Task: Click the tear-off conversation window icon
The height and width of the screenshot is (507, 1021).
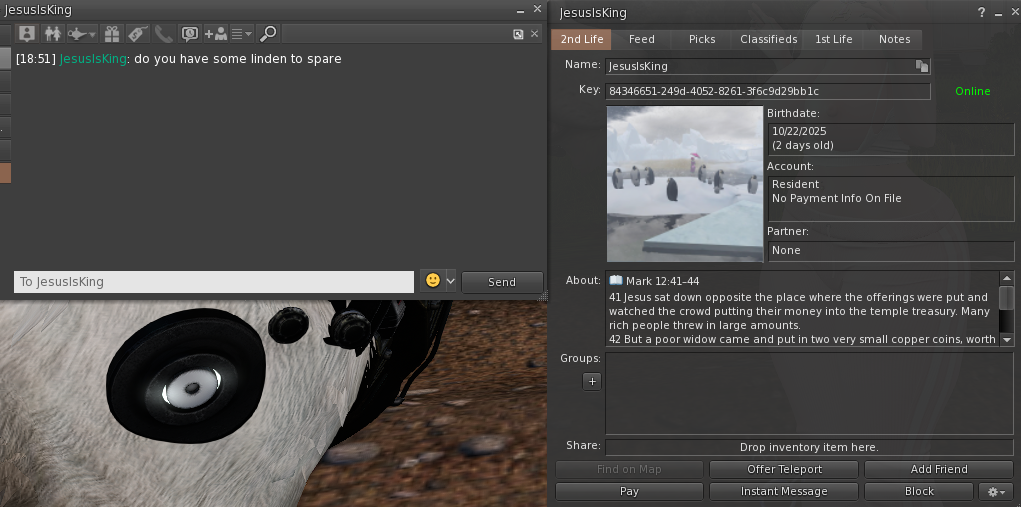Action: (518, 34)
